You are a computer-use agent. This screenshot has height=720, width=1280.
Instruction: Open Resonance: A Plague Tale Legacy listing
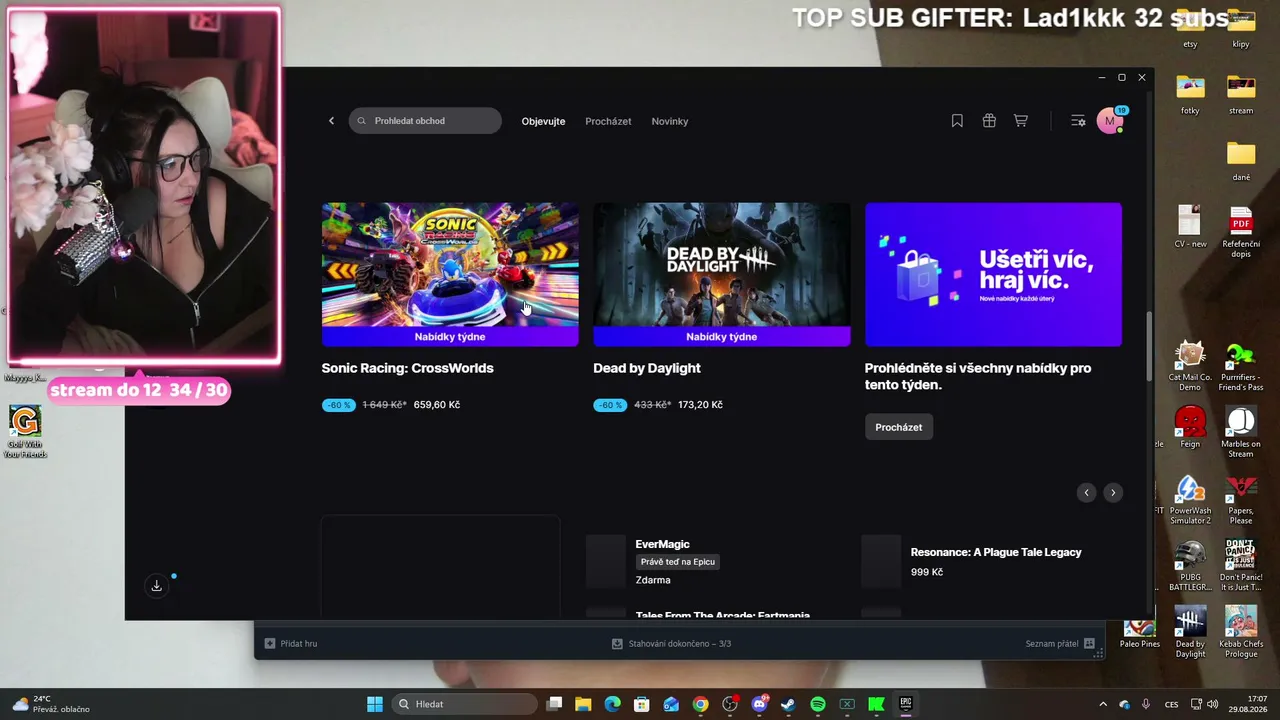pyautogui.click(x=996, y=552)
